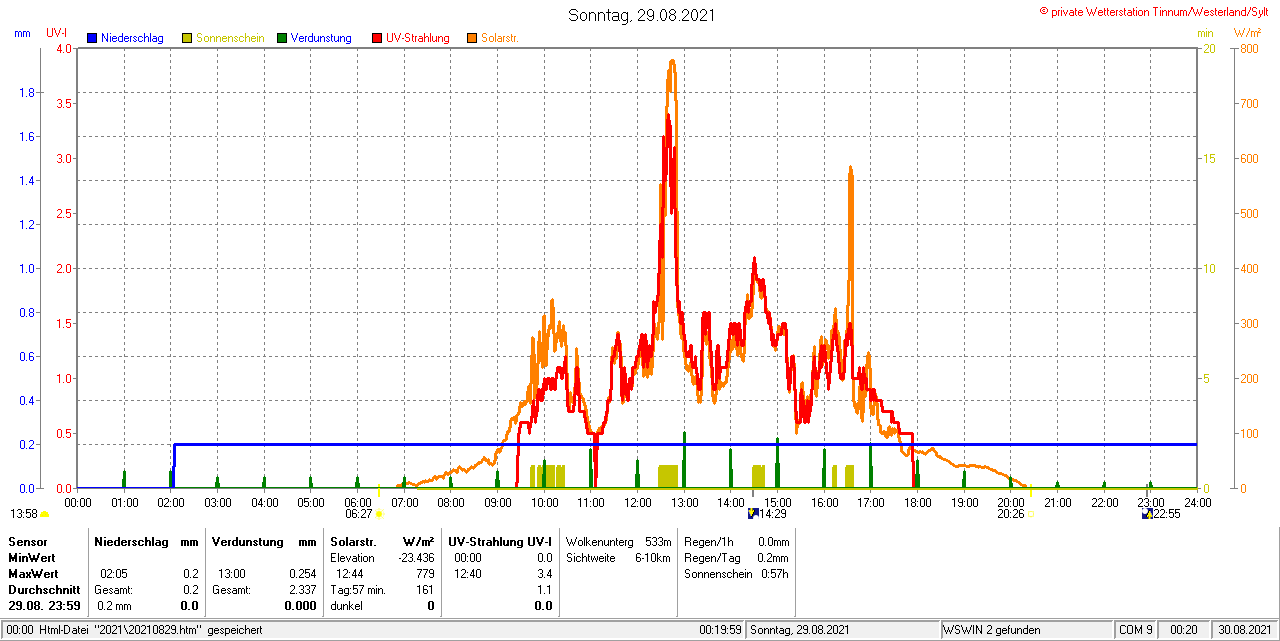Screen dimensions: 1280x641
Task: Click the orange W/m² axis unit label
Action: click(x=1247, y=33)
